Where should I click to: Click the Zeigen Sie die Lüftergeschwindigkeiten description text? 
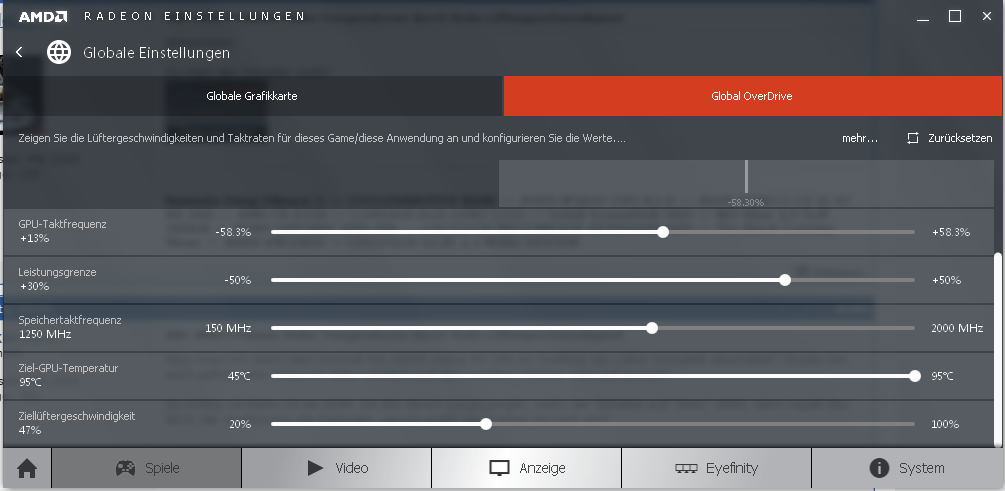pyautogui.click(x=322, y=138)
